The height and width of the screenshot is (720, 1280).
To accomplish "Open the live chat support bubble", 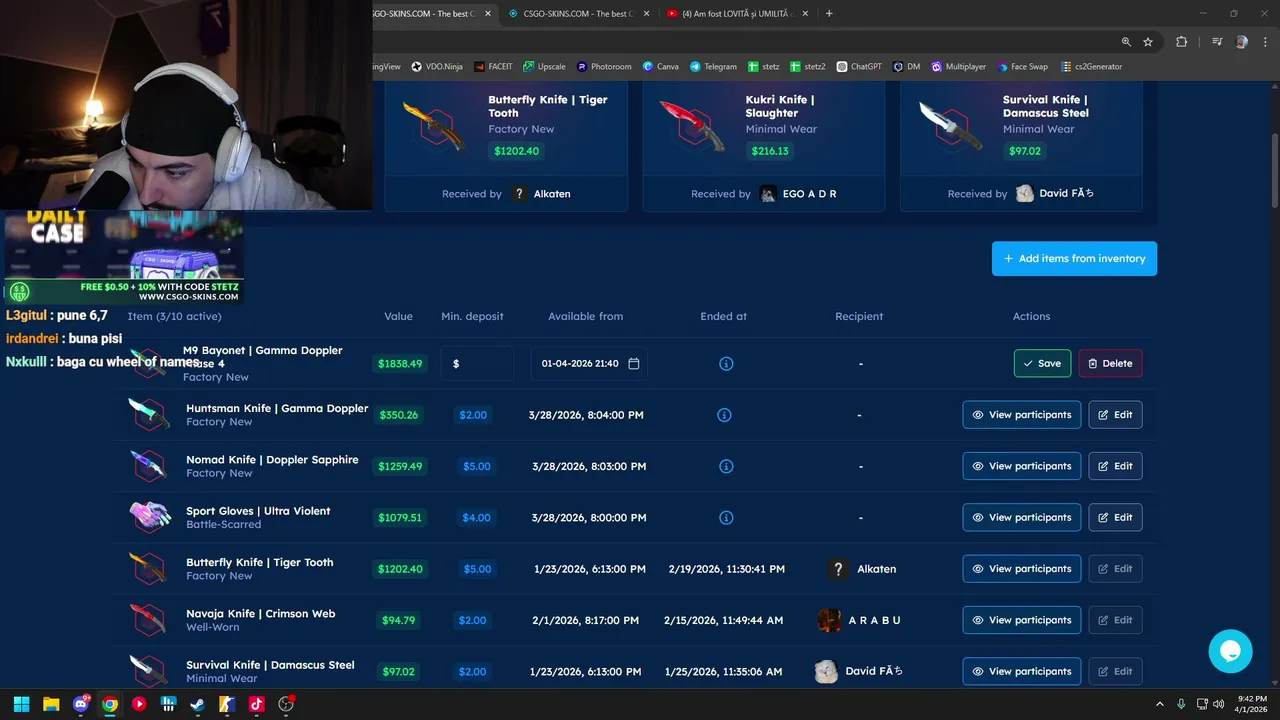I will 1230,651.
